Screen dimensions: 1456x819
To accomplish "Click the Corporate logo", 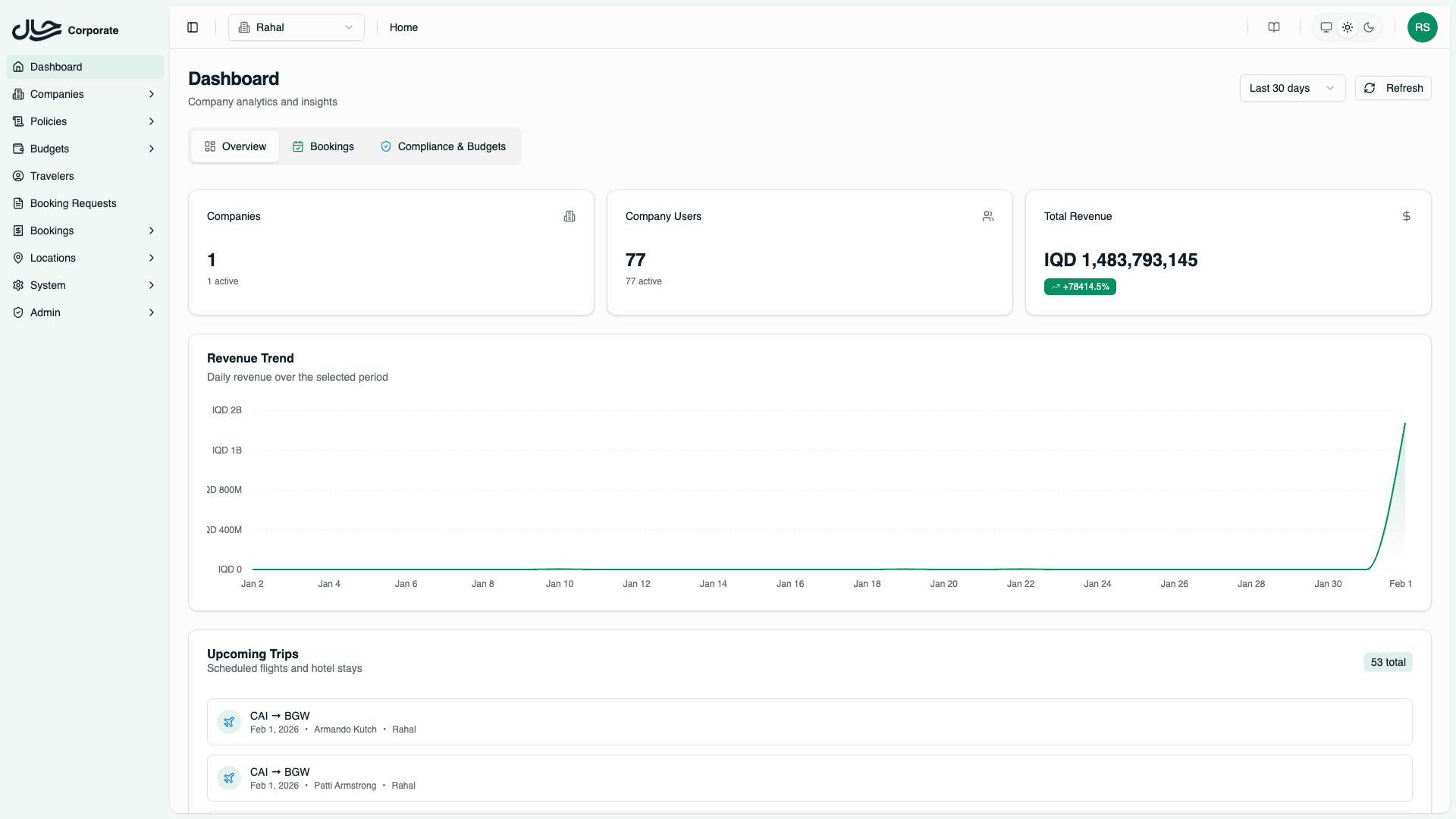I will pos(65,30).
